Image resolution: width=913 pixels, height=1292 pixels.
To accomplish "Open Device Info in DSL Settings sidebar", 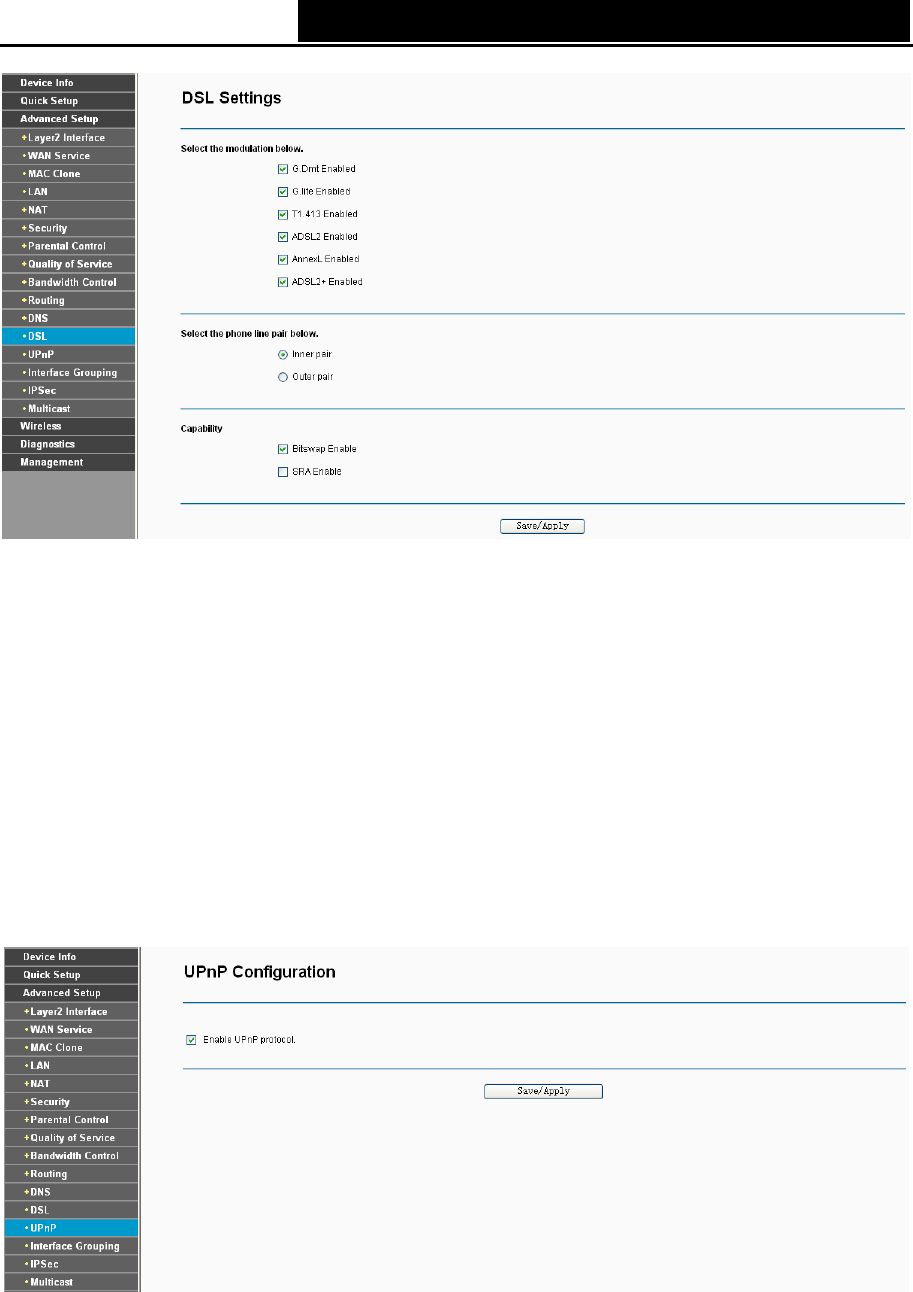I will [68, 83].
